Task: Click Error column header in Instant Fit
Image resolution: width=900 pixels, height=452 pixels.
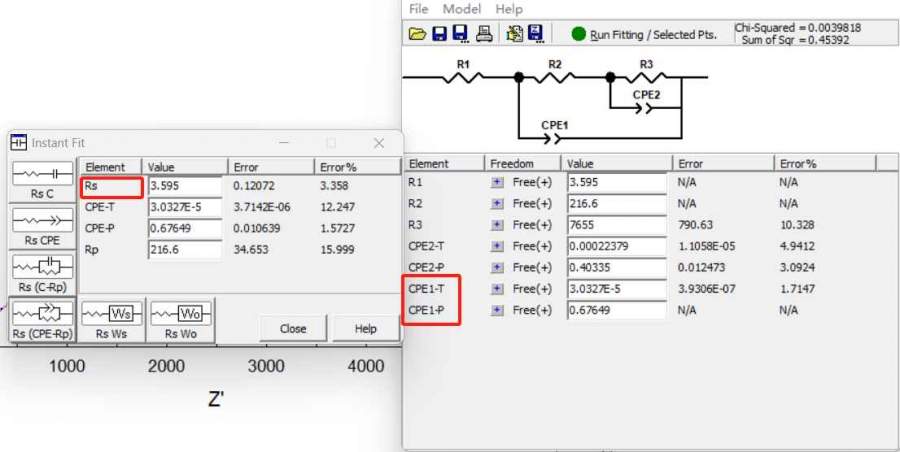Action: (271, 167)
